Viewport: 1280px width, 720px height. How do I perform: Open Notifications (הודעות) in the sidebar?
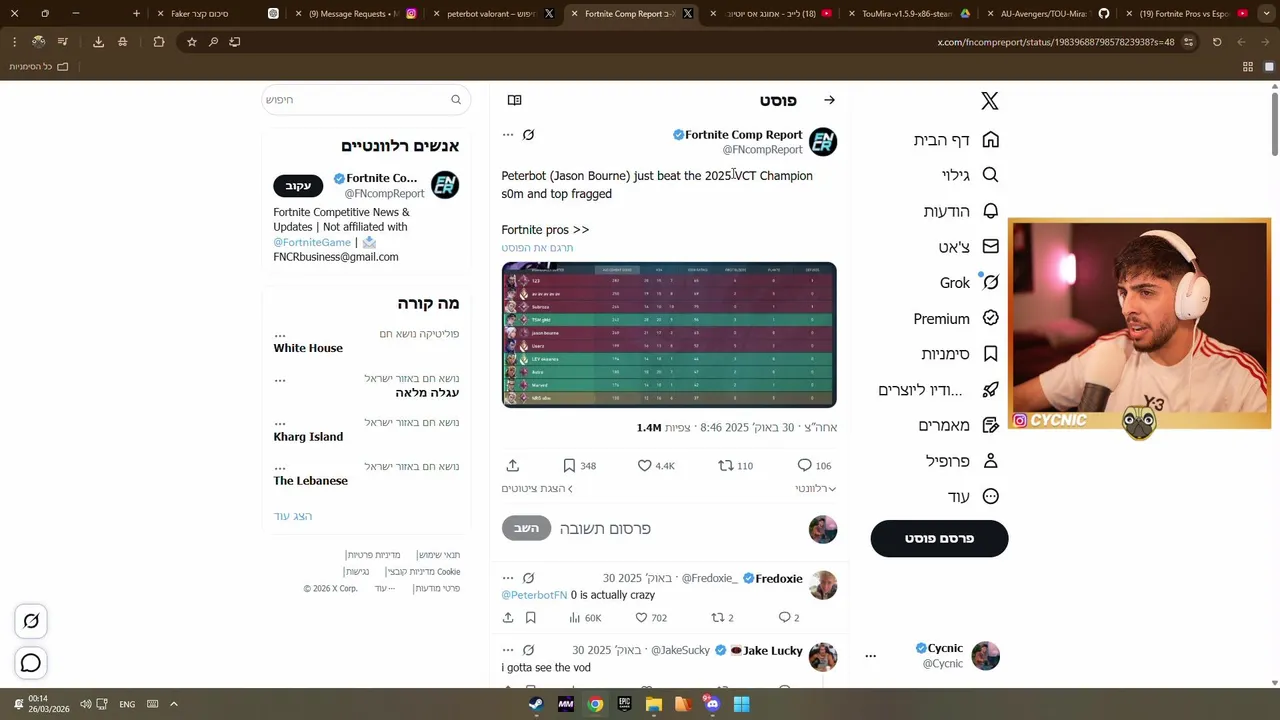(x=961, y=211)
